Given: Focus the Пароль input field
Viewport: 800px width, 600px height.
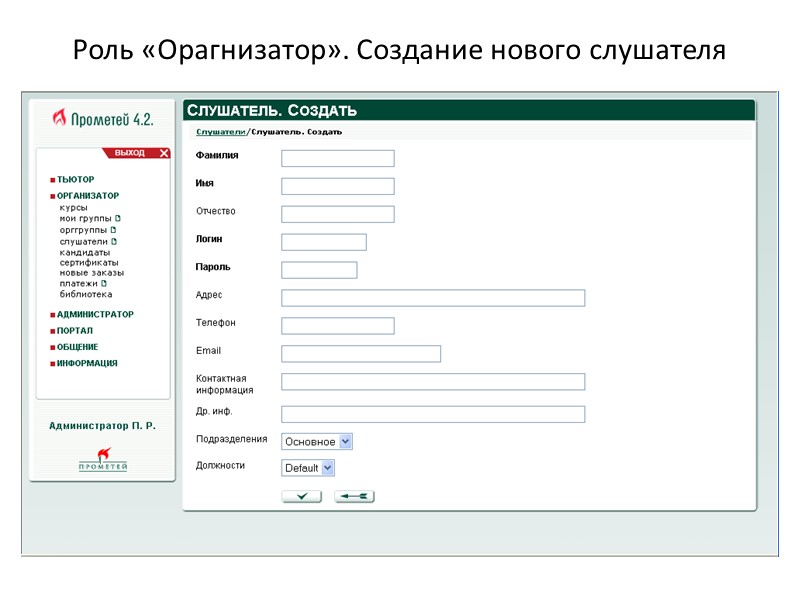Looking at the screenshot, I should point(319,270).
